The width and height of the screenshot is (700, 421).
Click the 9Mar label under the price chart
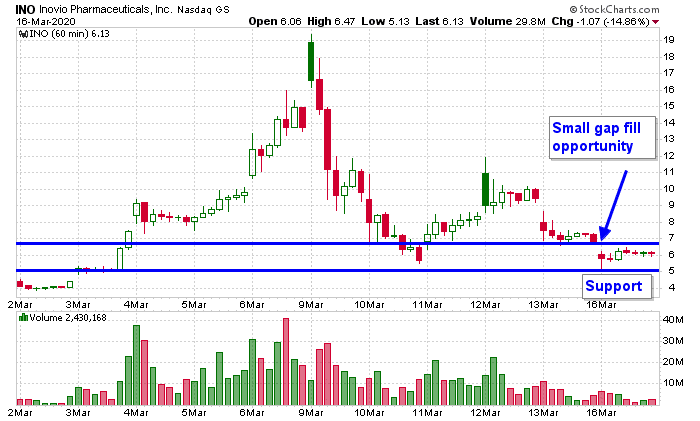click(311, 305)
